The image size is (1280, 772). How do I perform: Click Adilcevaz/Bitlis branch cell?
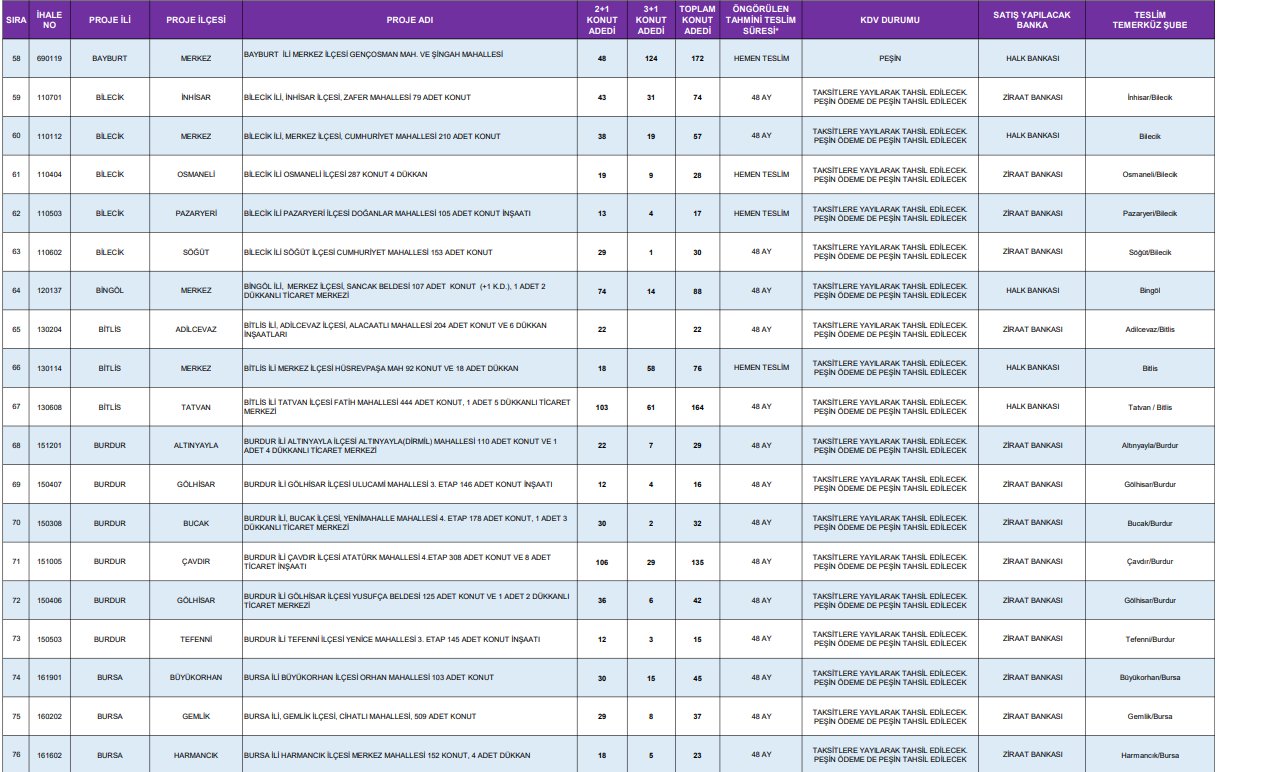point(1150,329)
